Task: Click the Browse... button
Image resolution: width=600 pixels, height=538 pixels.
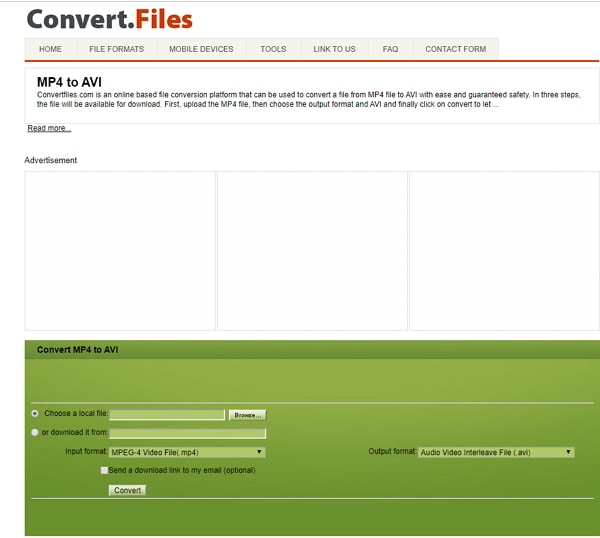Action: pos(248,415)
